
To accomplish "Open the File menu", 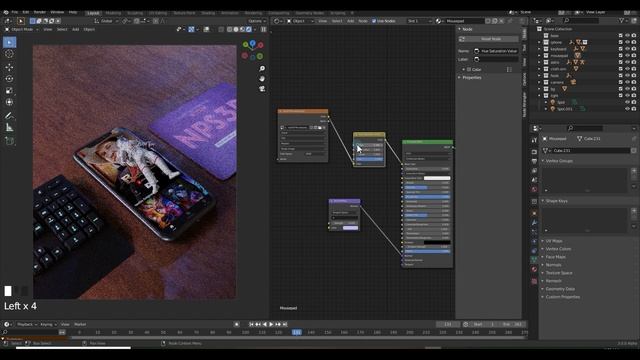I will pos(15,12).
